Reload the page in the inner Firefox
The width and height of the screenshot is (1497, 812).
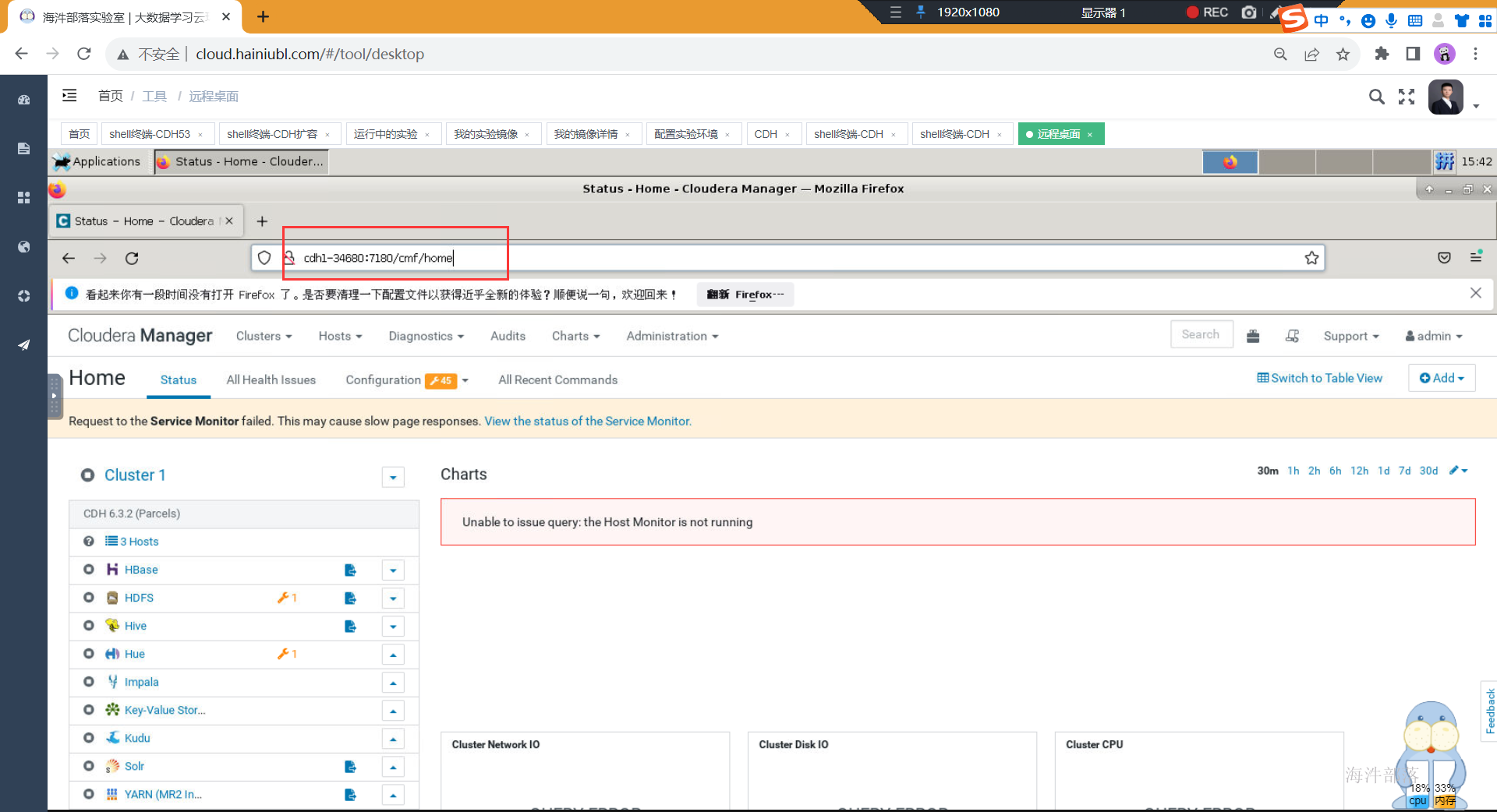pyautogui.click(x=132, y=258)
